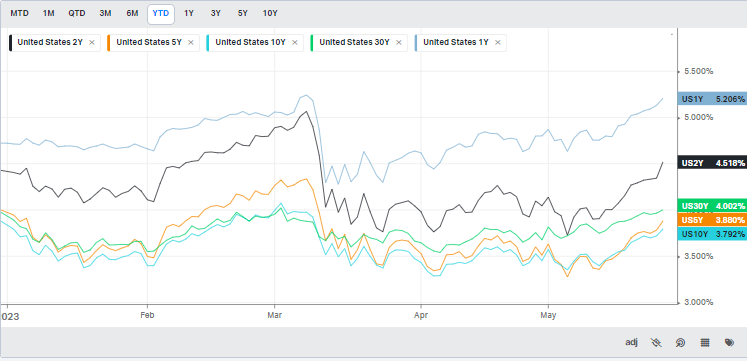Toggle the adj adjustment option
747x361 pixels.
point(631,342)
